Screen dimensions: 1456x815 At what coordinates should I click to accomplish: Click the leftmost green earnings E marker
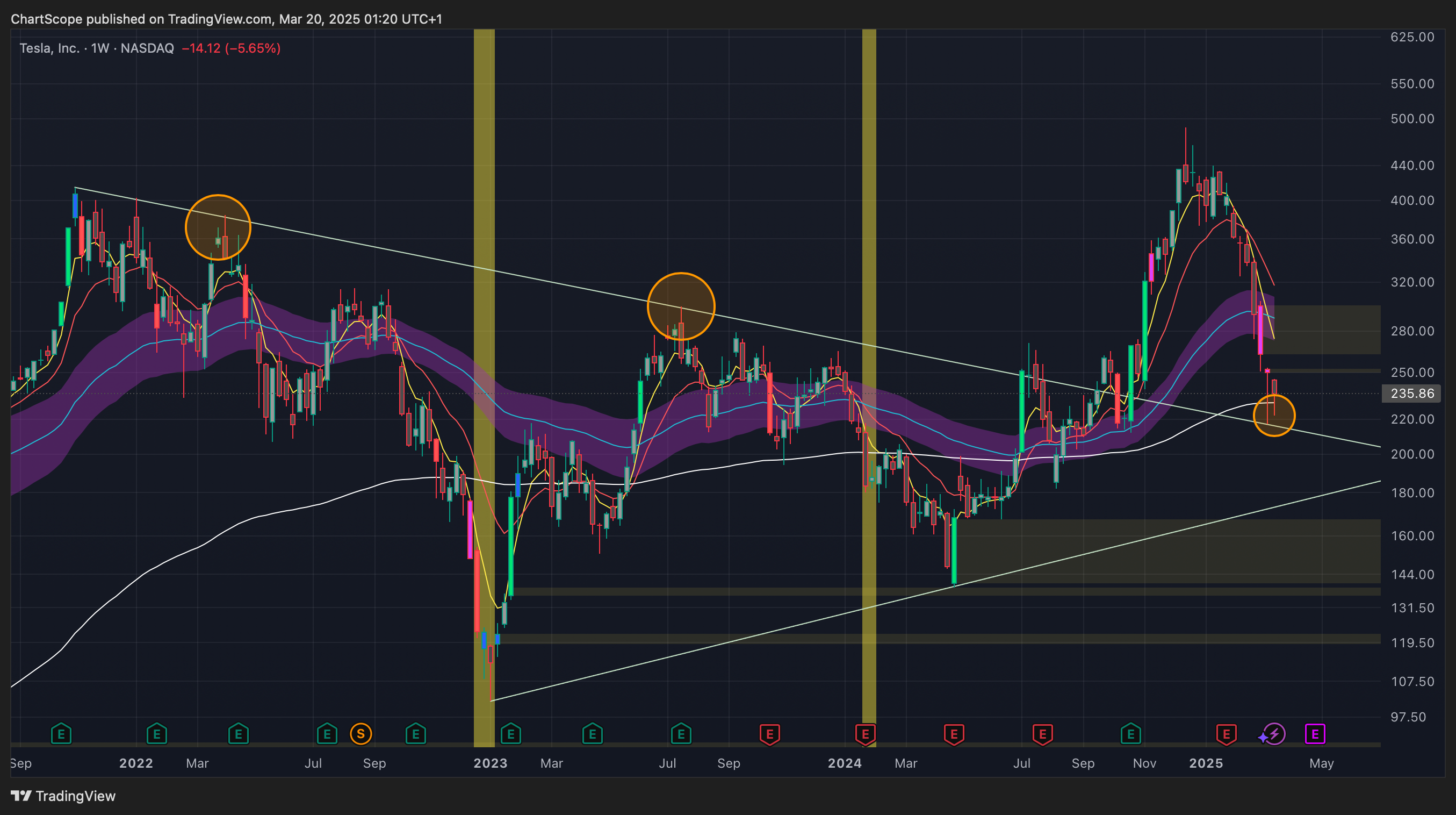click(61, 734)
